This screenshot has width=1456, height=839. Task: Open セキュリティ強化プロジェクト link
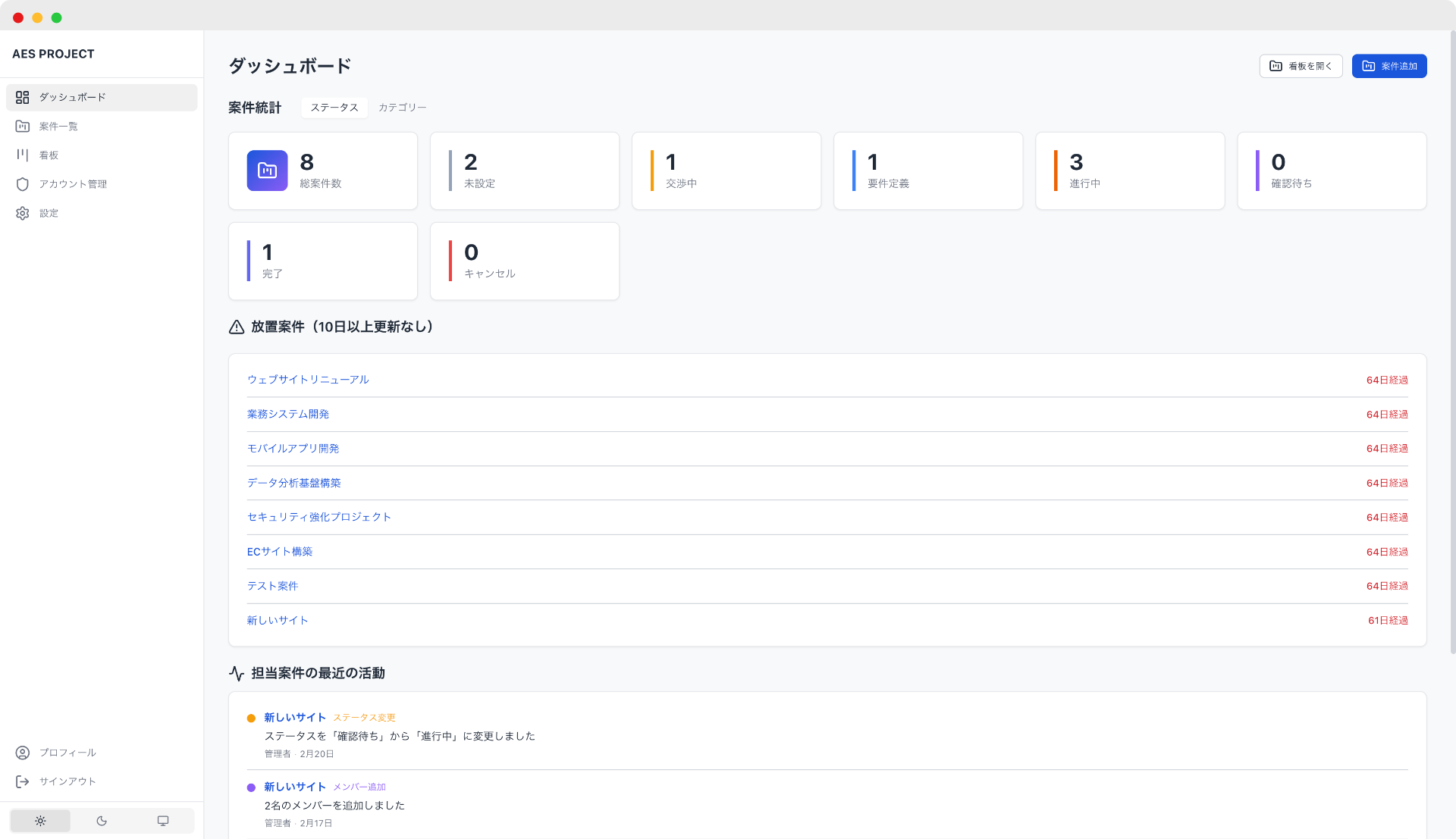click(x=318, y=517)
